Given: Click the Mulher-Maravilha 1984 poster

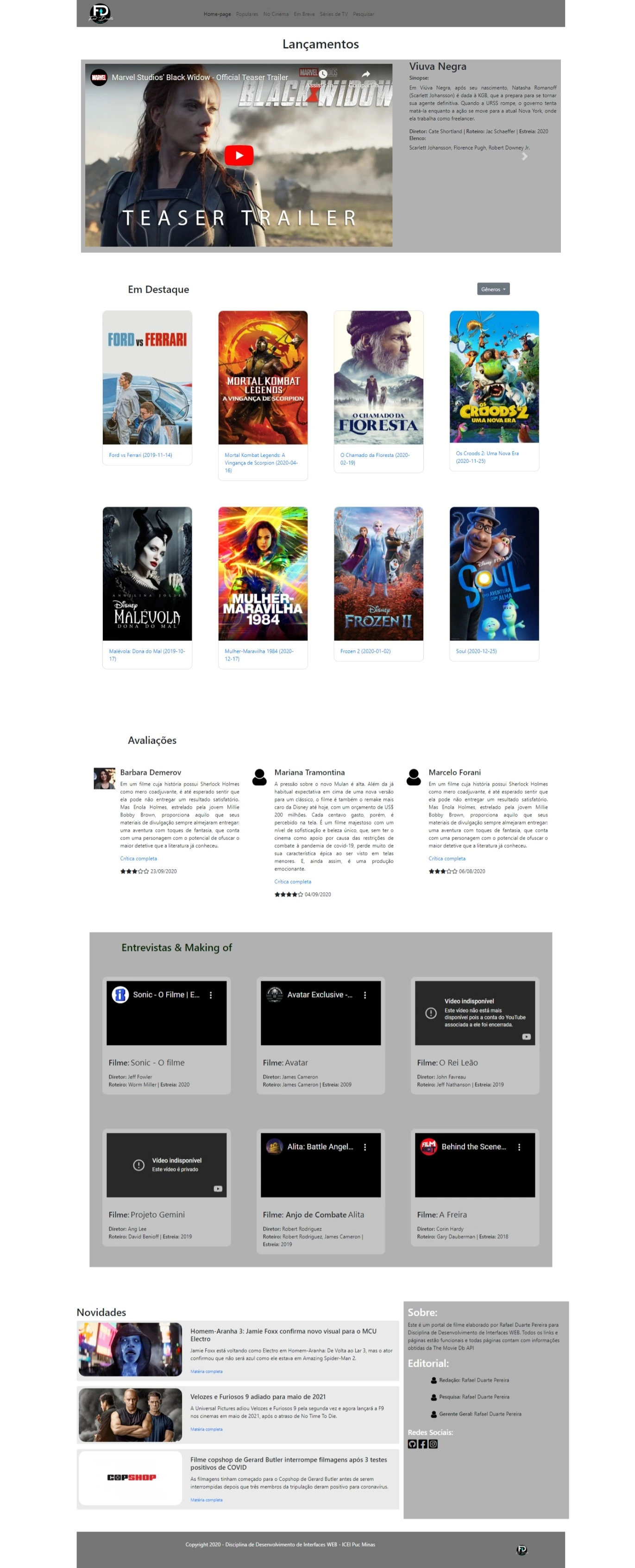Looking at the screenshot, I should tap(263, 573).
